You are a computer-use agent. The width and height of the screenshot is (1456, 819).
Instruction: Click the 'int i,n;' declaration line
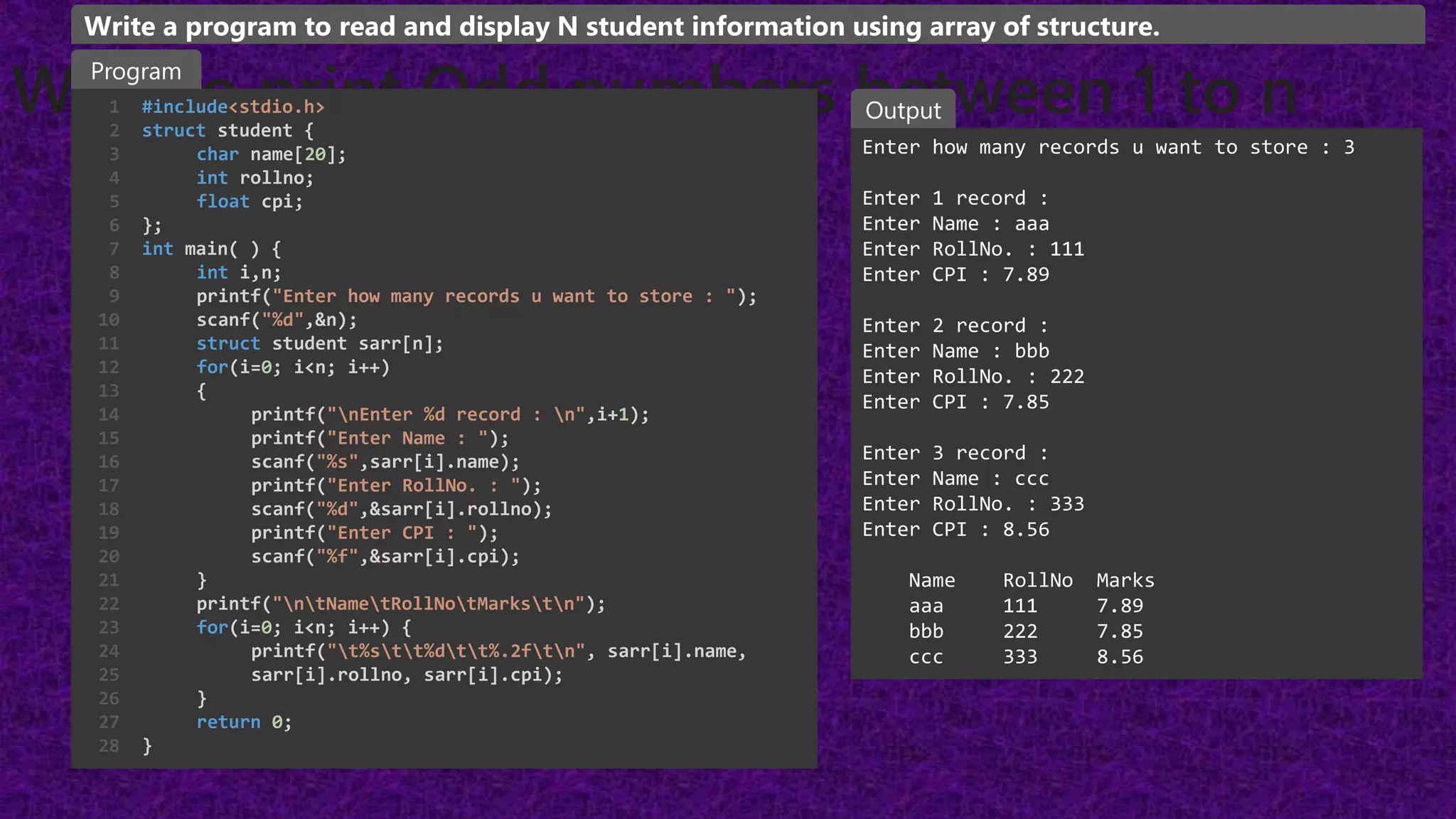(x=239, y=272)
